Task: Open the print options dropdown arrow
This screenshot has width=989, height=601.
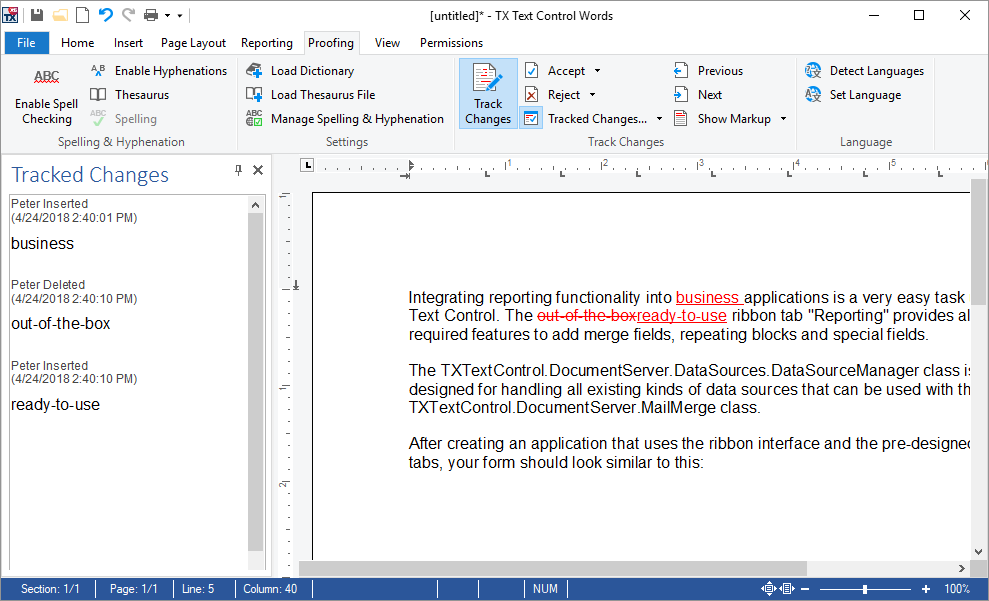Action: point(167,16)
